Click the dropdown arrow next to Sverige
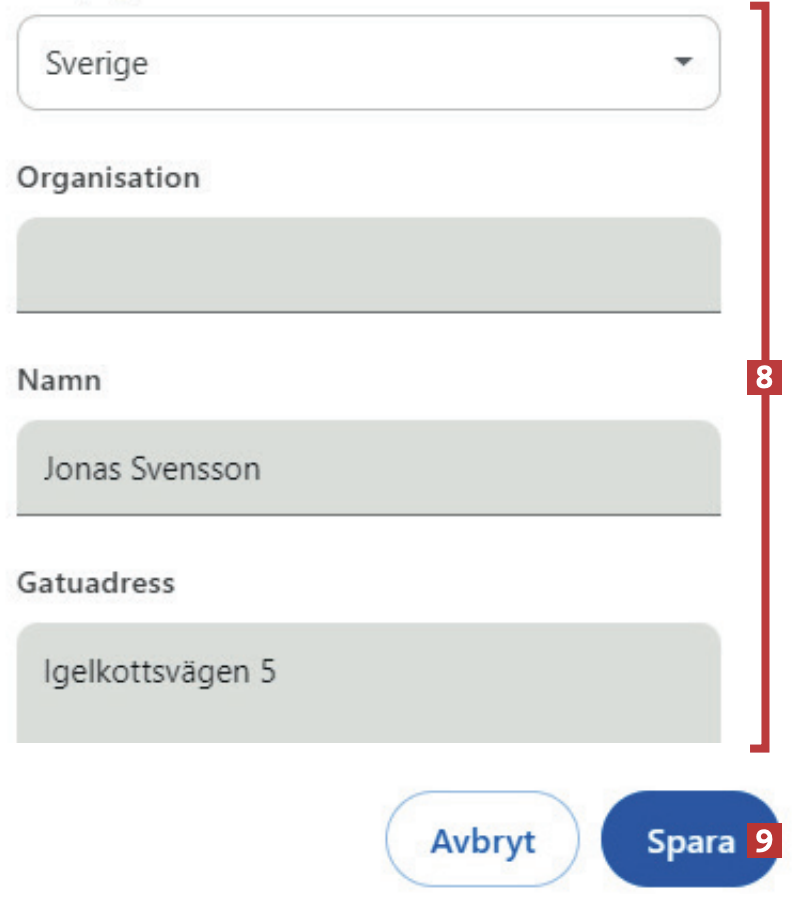The width and height of the screenshot is (804, 916). [x=683, y=63]
